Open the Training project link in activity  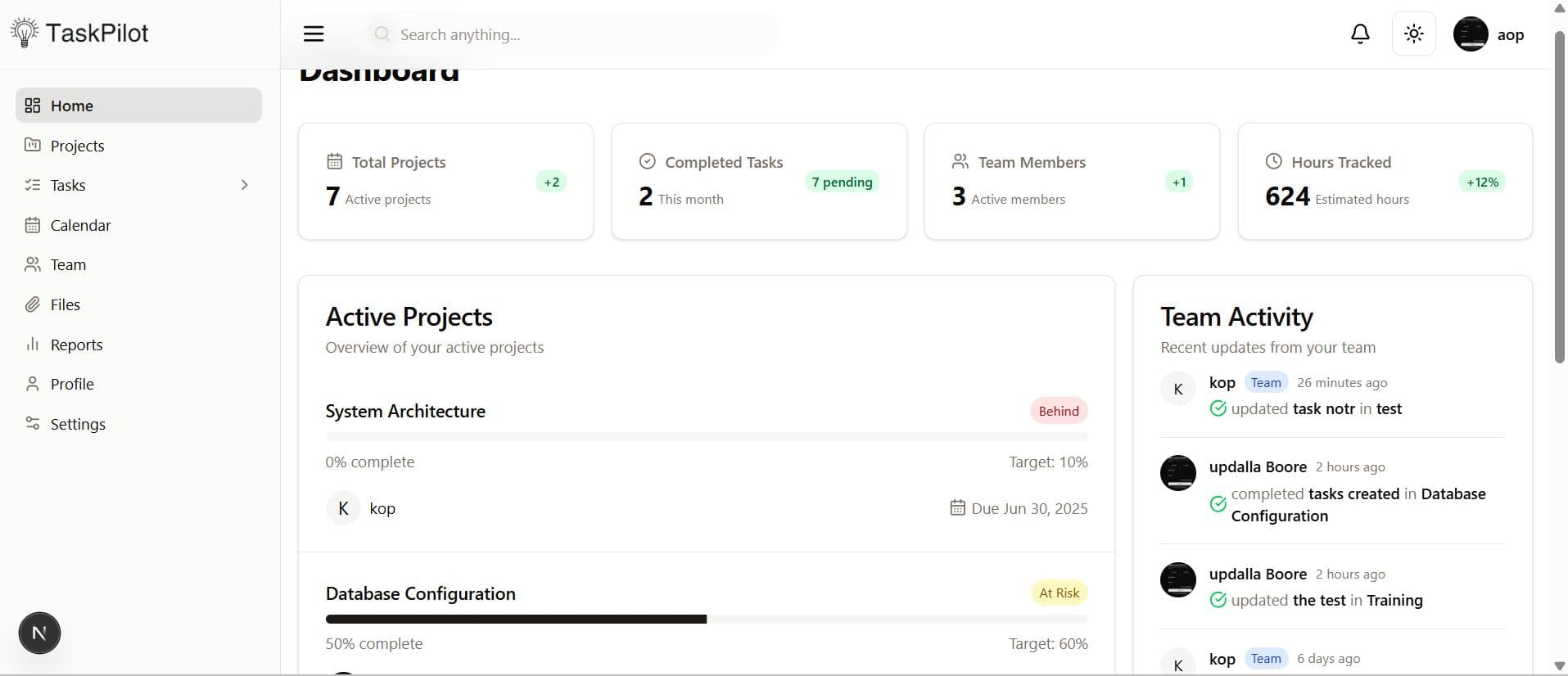pyautogui.click(x=1394, y=600)
